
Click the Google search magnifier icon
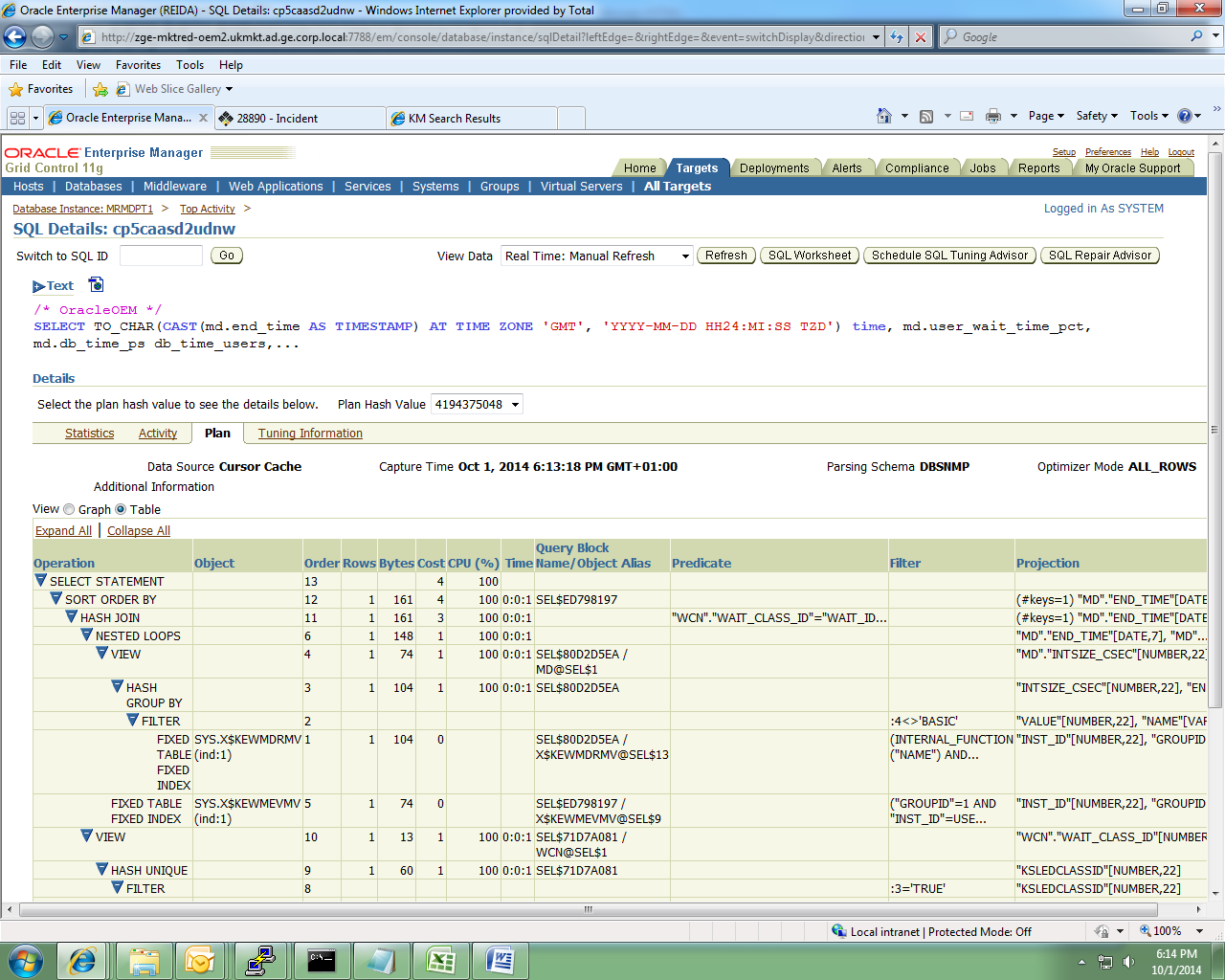(1196, 36)
